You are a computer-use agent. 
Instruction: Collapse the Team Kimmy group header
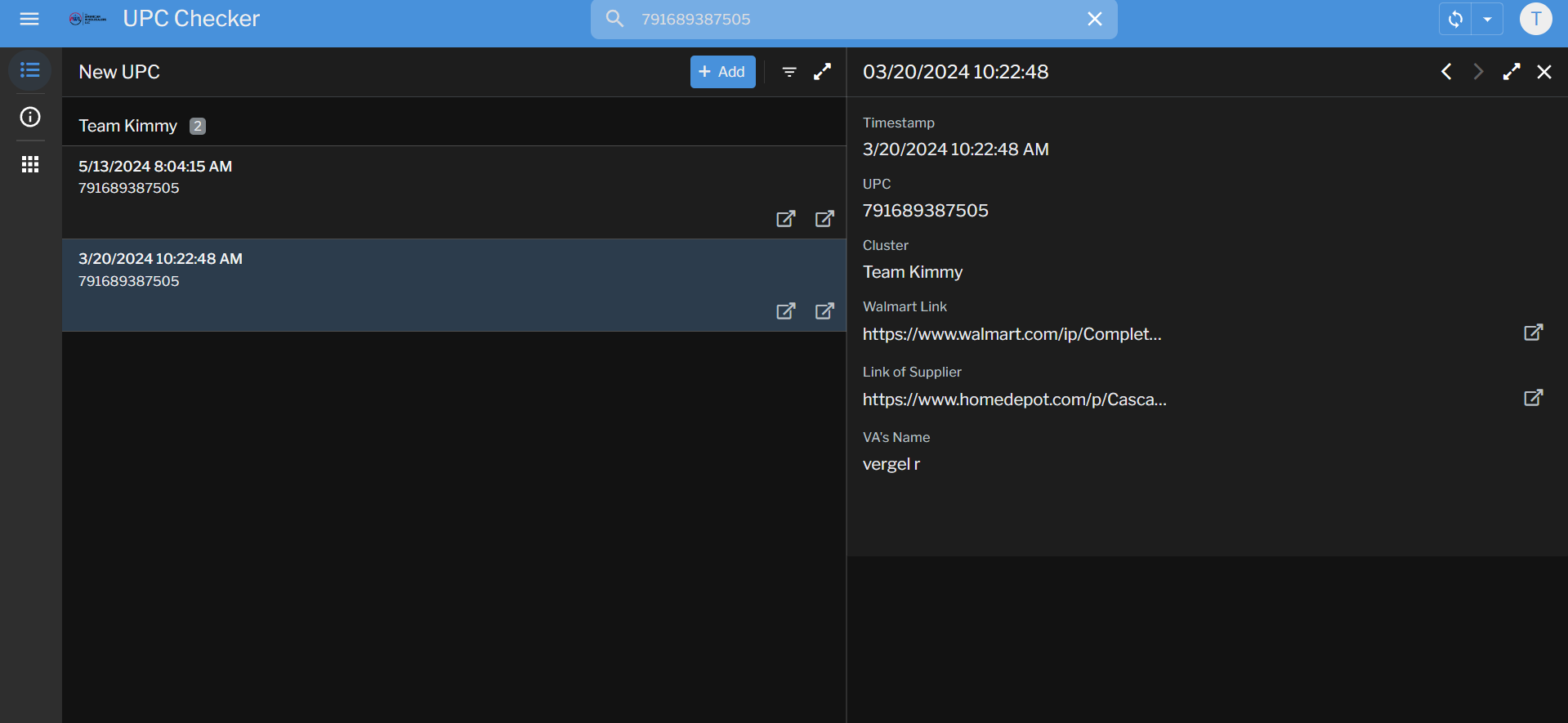(x=128, y=126)
